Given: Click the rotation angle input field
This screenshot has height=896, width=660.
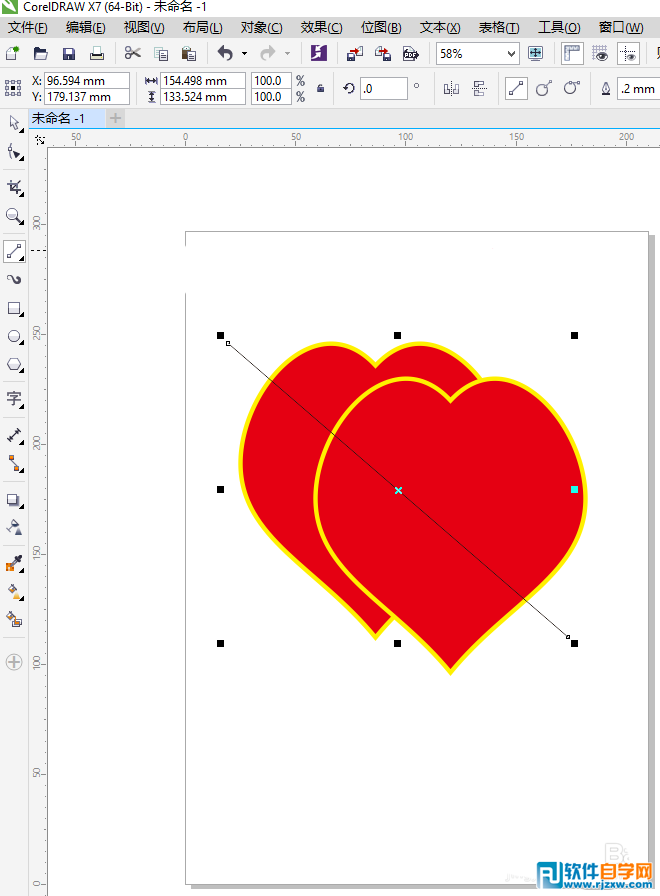Looking at the screenshot, I should click(383, 89).
